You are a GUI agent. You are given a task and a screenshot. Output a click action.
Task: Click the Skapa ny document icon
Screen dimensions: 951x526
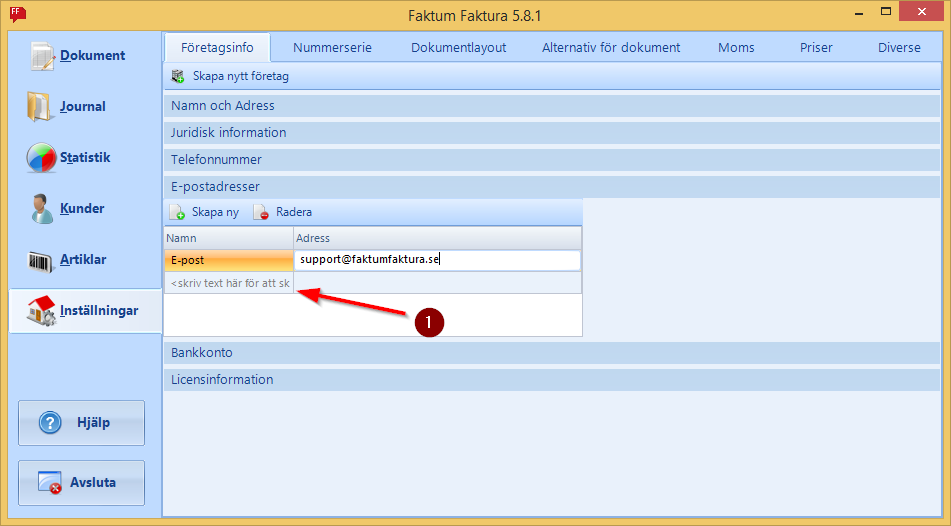[177, 212]
